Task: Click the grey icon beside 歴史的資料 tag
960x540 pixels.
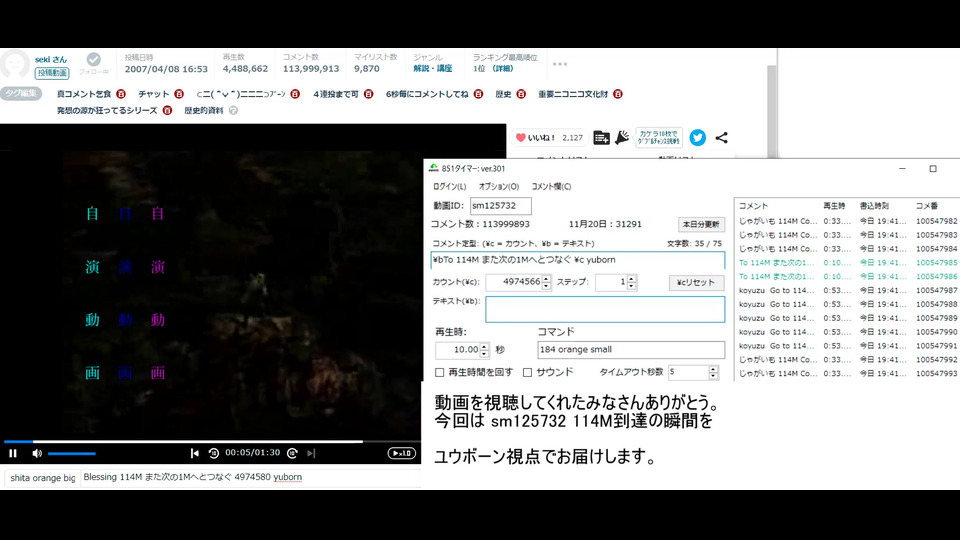Action: (233, 110)
